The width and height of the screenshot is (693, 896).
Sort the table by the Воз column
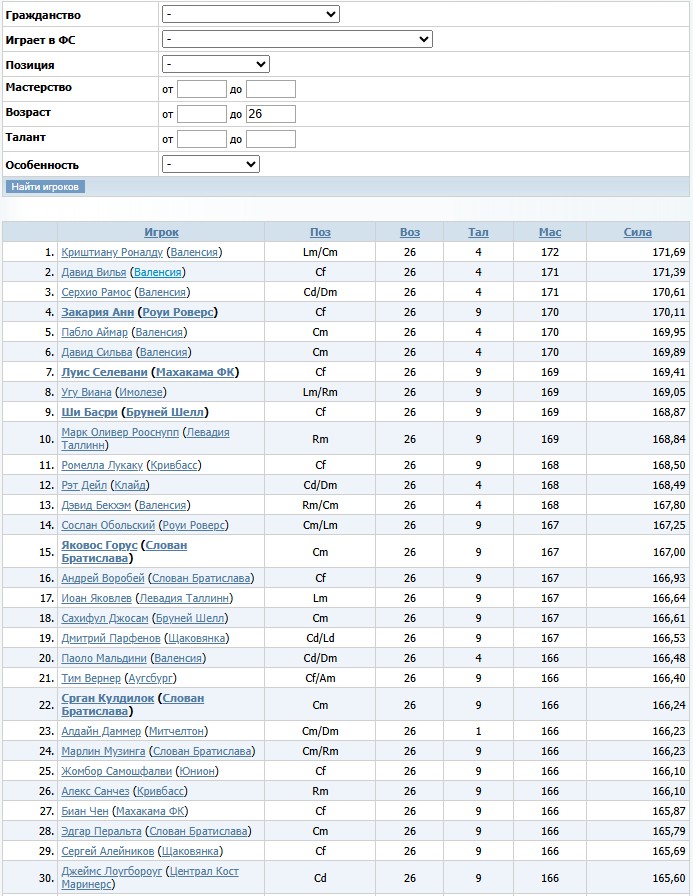point(410,232)
